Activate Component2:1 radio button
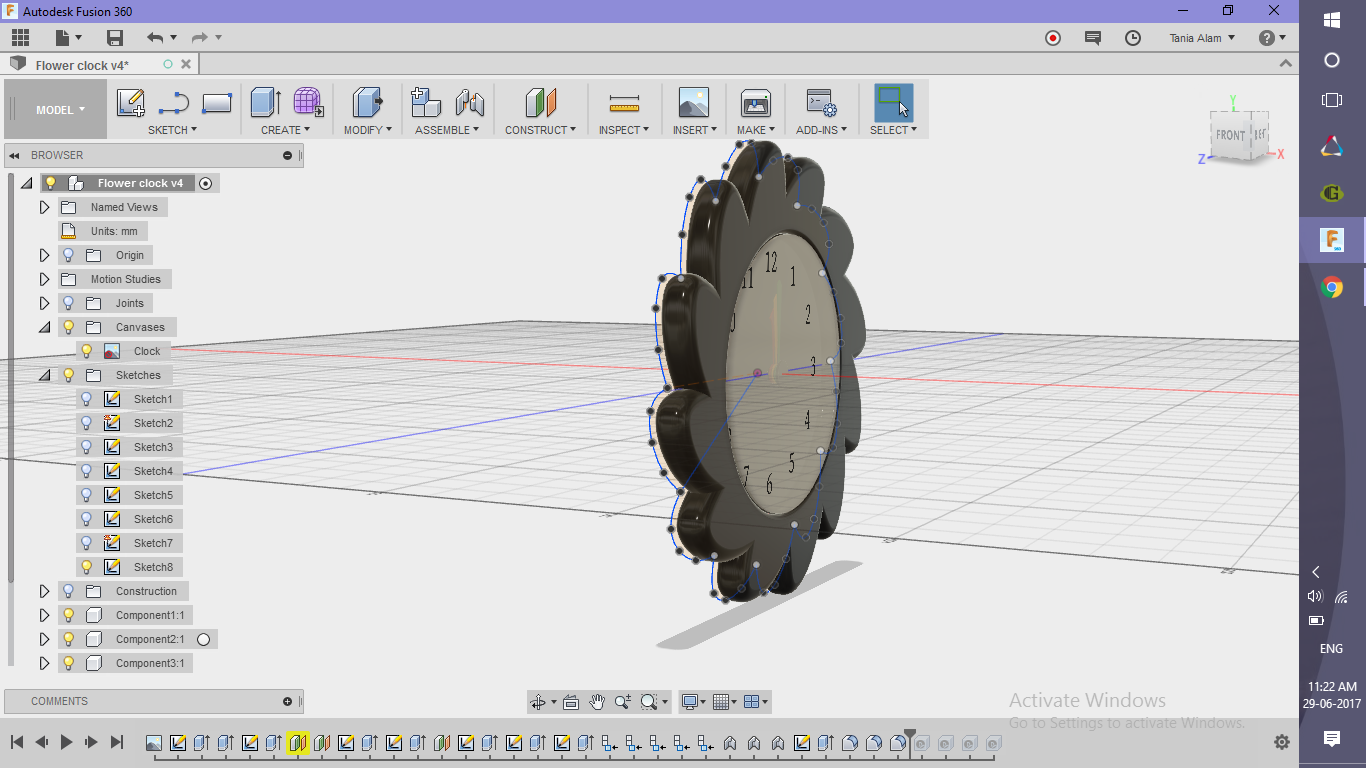Viewport: 1366px width, 768px height. [203, 639]
